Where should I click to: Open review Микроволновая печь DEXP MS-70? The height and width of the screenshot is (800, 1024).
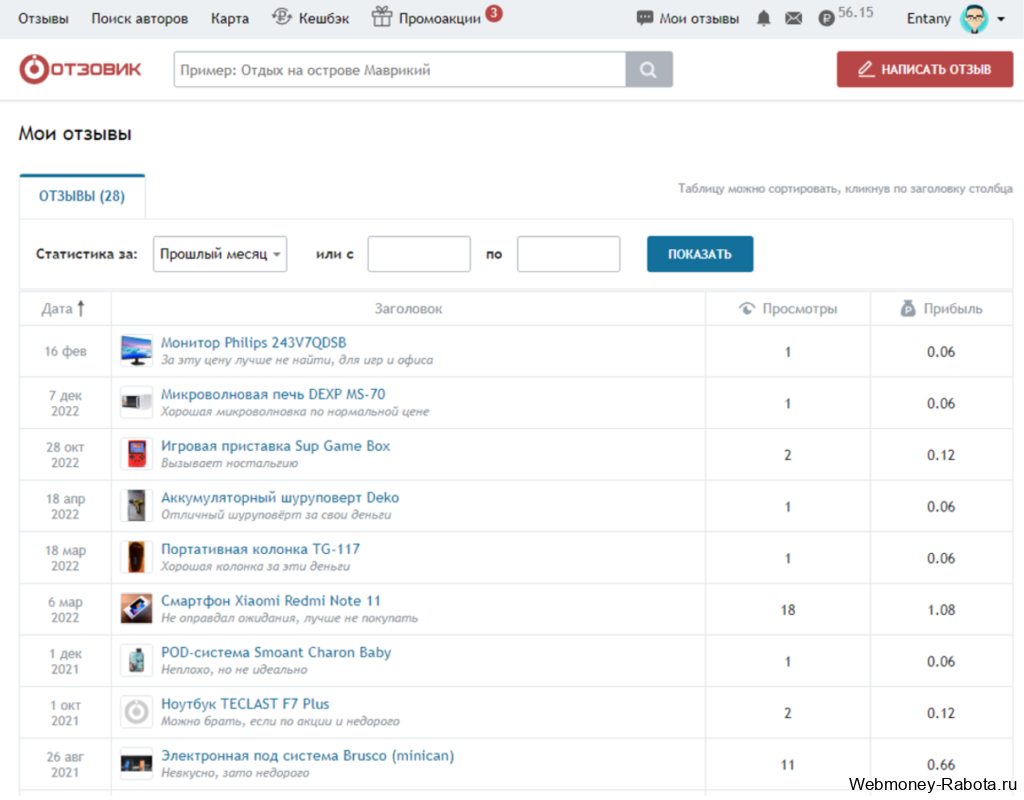pyautogui.click(x=273, y=394)
